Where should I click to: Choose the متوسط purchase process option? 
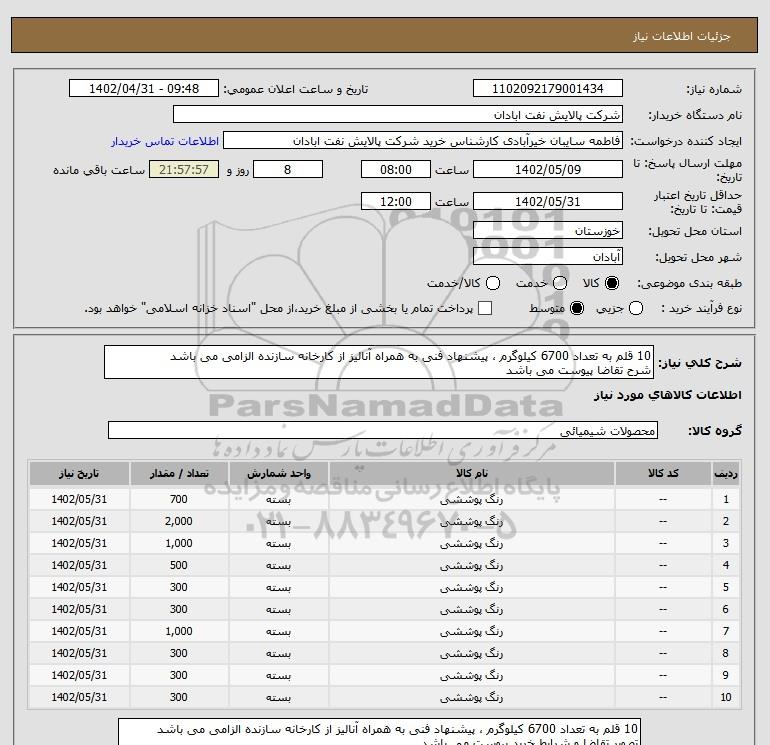pos(576,309)
